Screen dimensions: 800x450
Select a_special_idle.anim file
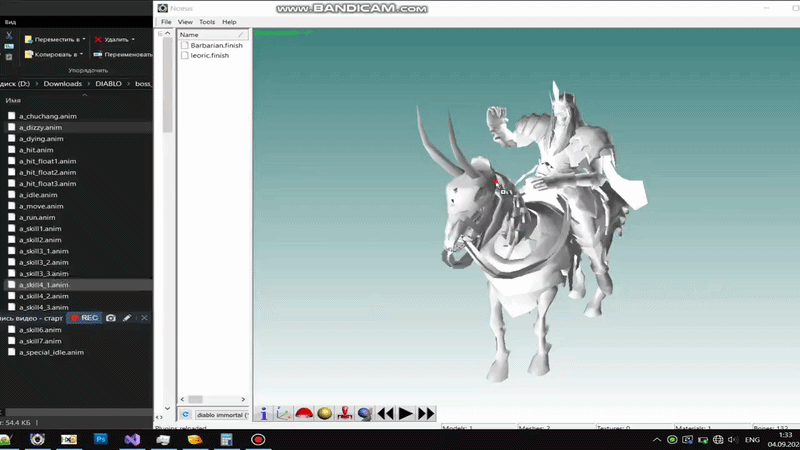(x=52, y=352)
